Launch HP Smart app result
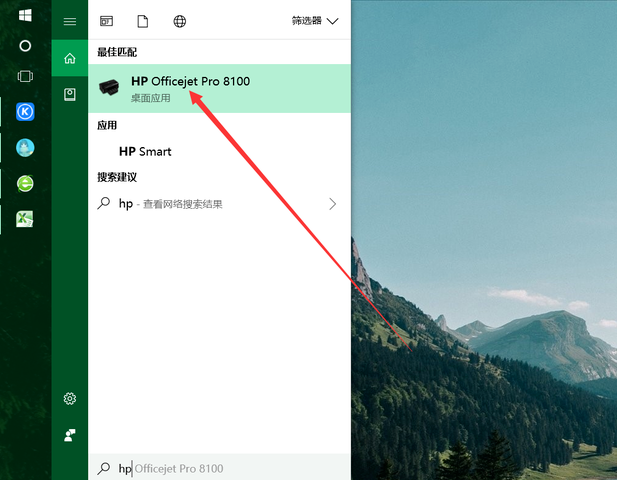 tap(220, 151)
